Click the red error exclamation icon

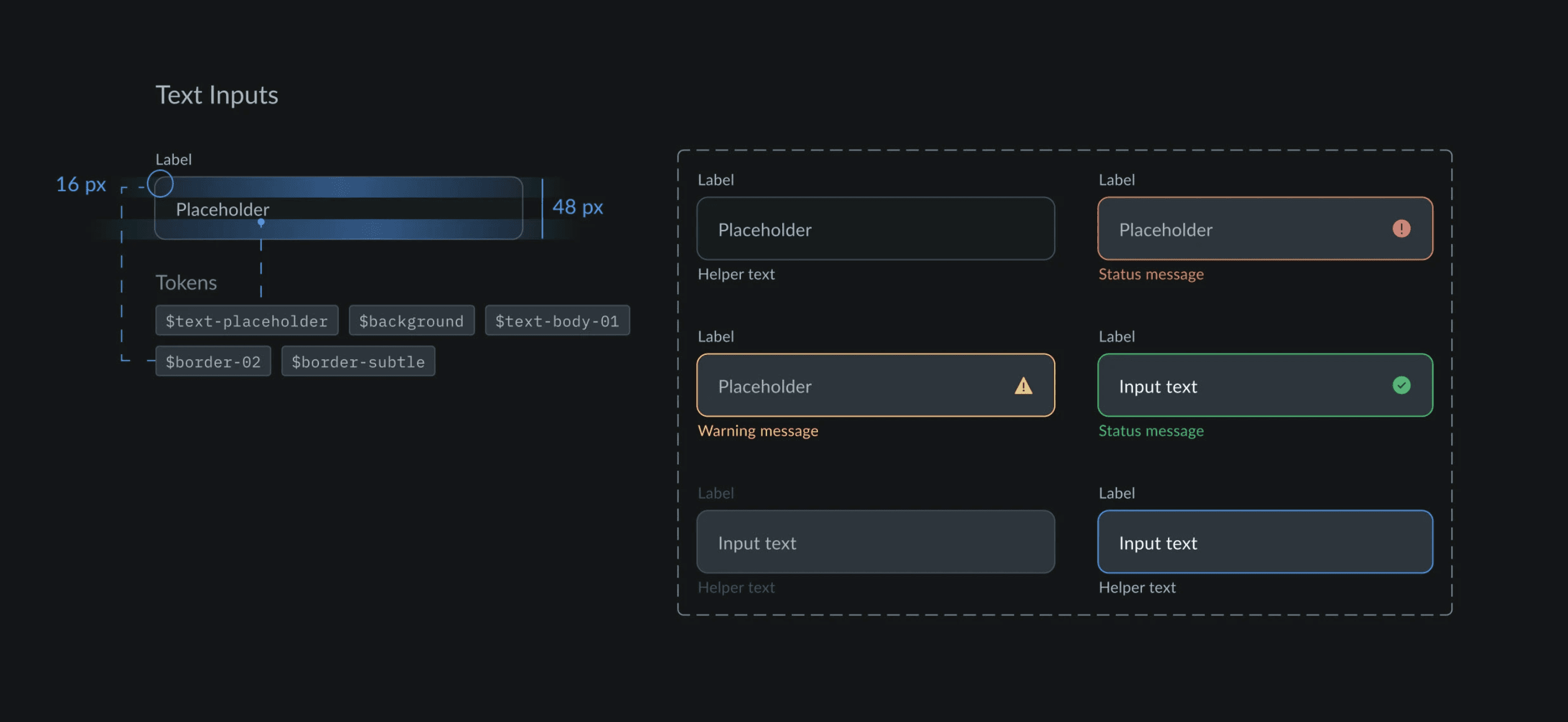coord(1401,228)
